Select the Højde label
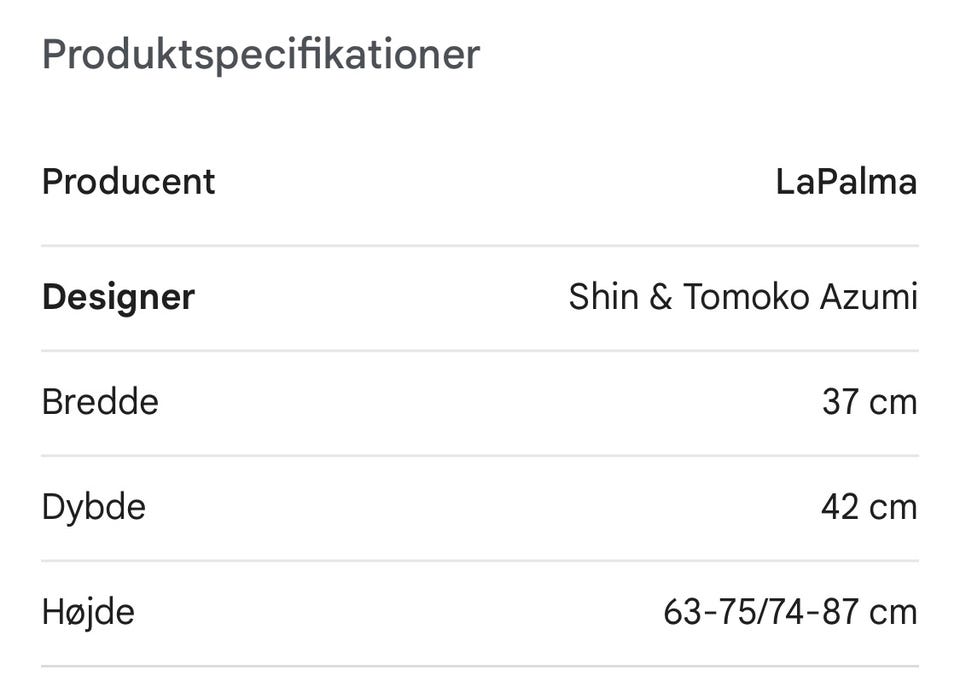 point(88,612)
